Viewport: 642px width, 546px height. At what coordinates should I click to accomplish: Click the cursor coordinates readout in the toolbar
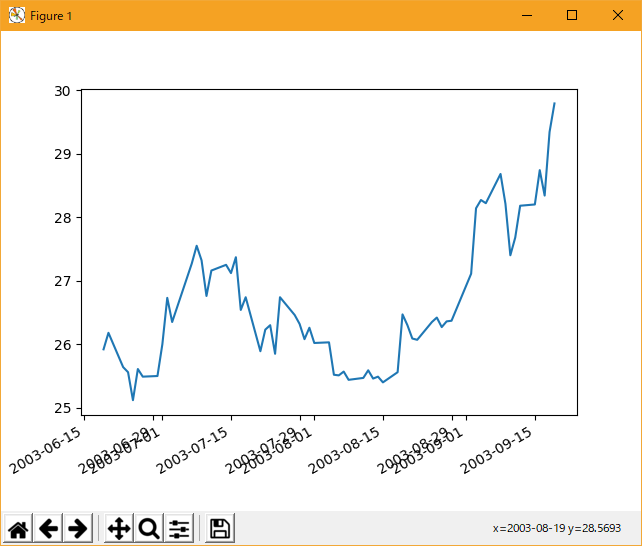[563, 528]
